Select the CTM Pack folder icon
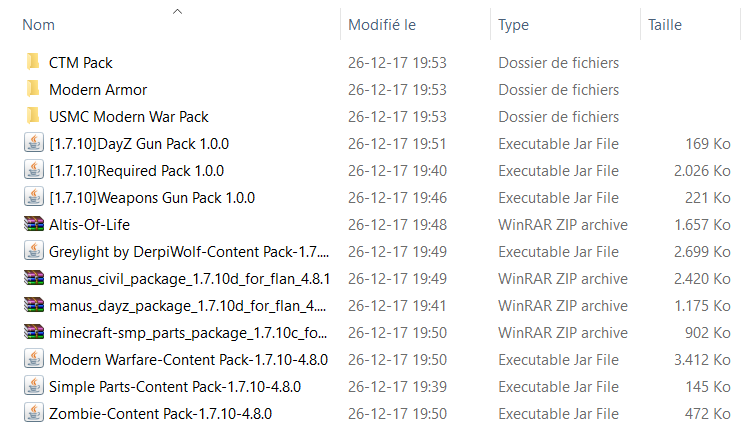 (33, 62)
